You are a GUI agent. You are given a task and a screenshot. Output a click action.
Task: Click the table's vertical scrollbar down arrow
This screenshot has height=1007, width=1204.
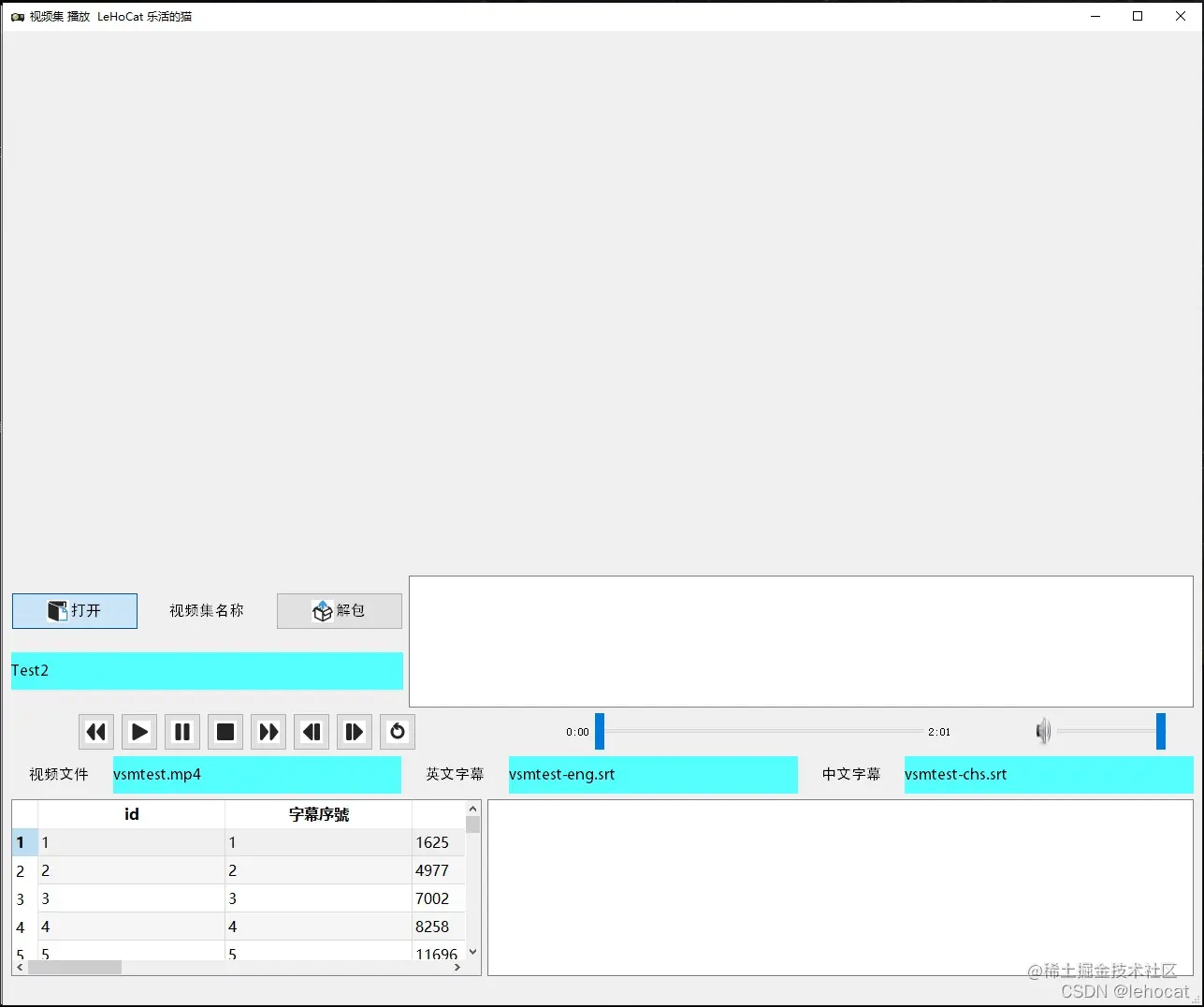tap(472, 952)
